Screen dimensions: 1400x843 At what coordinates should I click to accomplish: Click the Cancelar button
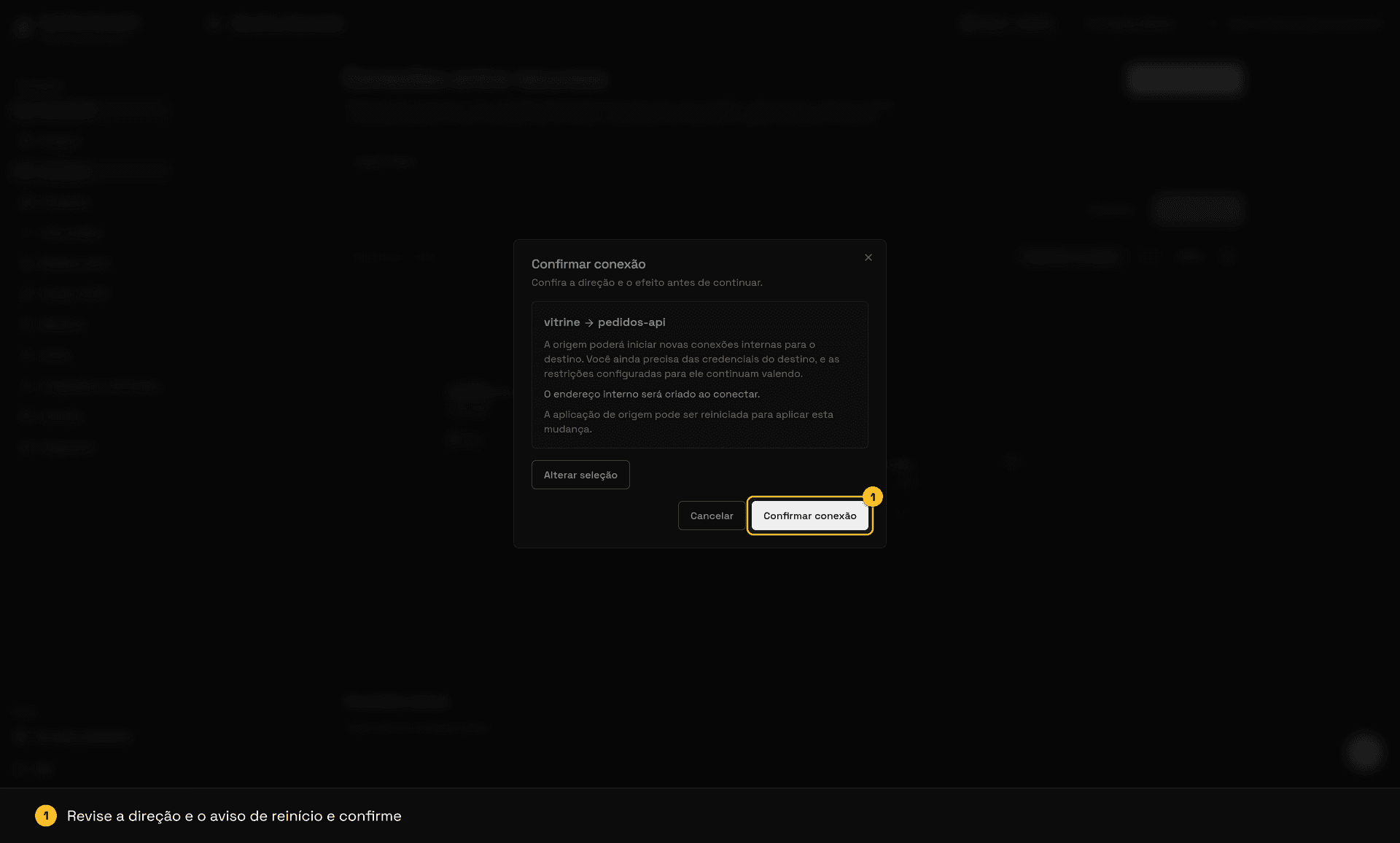712,516
